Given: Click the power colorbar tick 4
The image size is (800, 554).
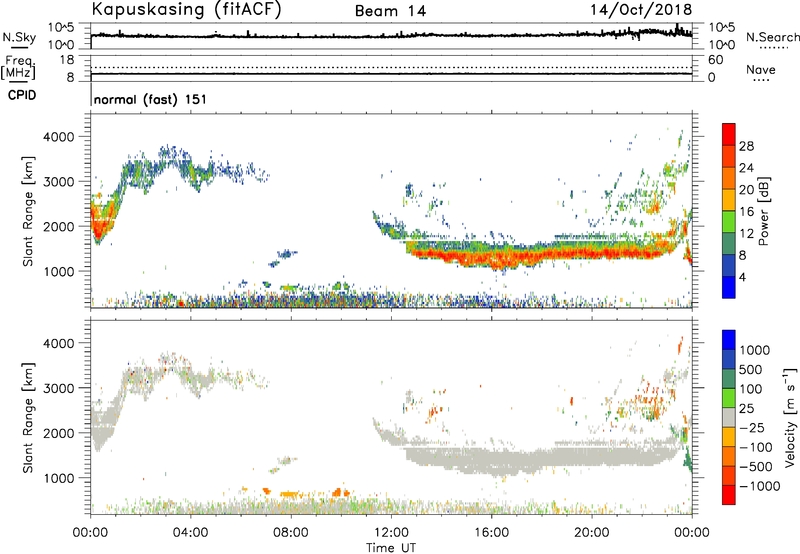Looking at the screenshot, I should 743,277.
